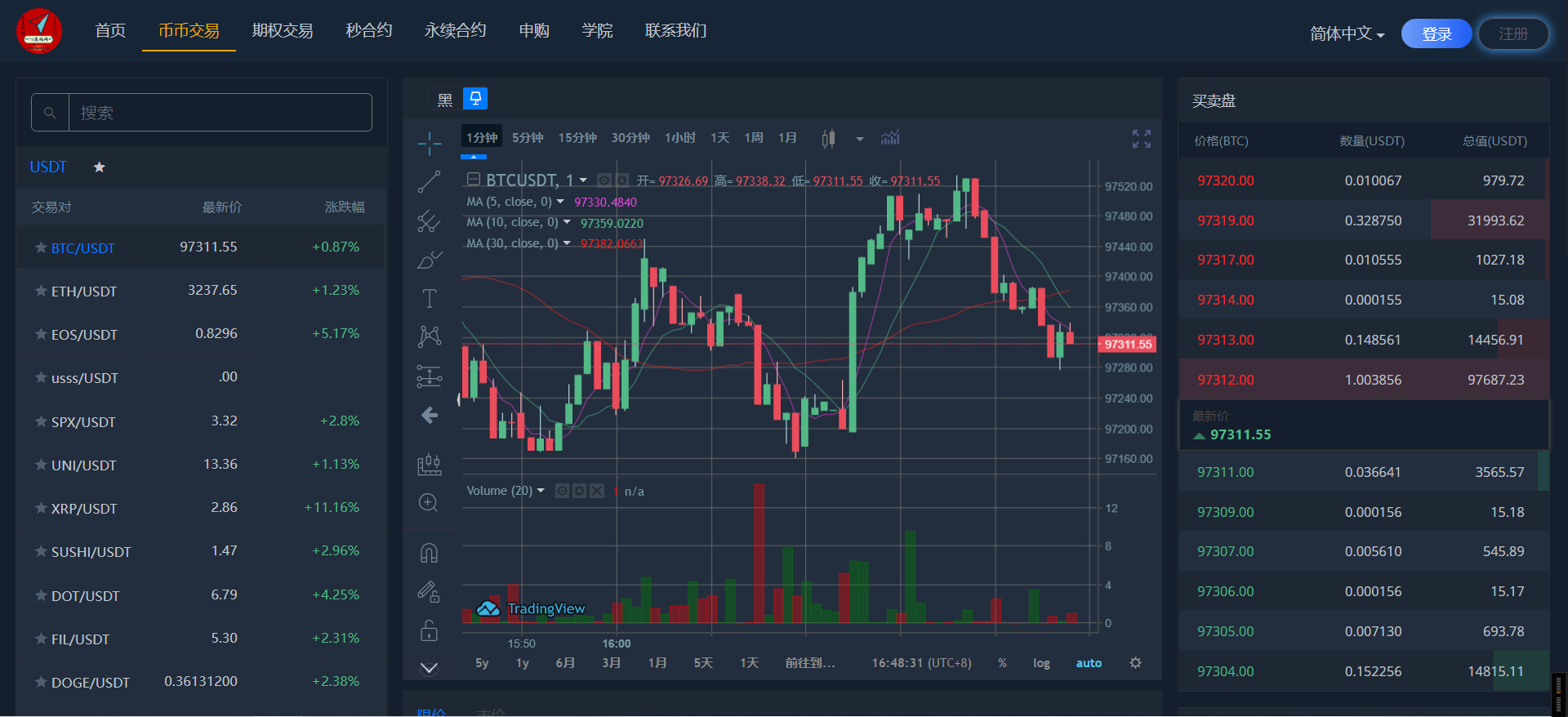This screenshot has width=1568, height=717.
Task: Focus the 搜索 search field
Action: click(x=220, y=113)
